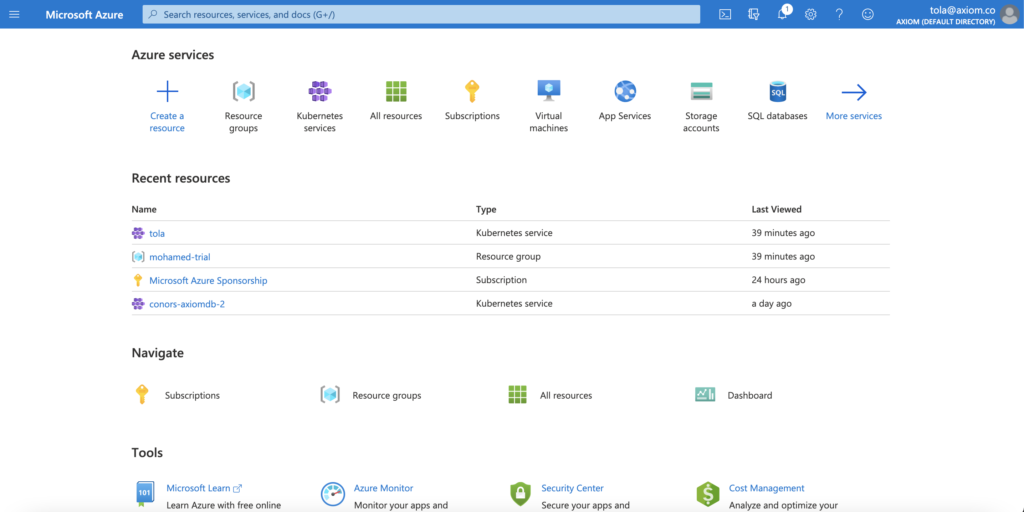
Task: Click the mohamed-trial resource group icon
Action: [138, 257]
